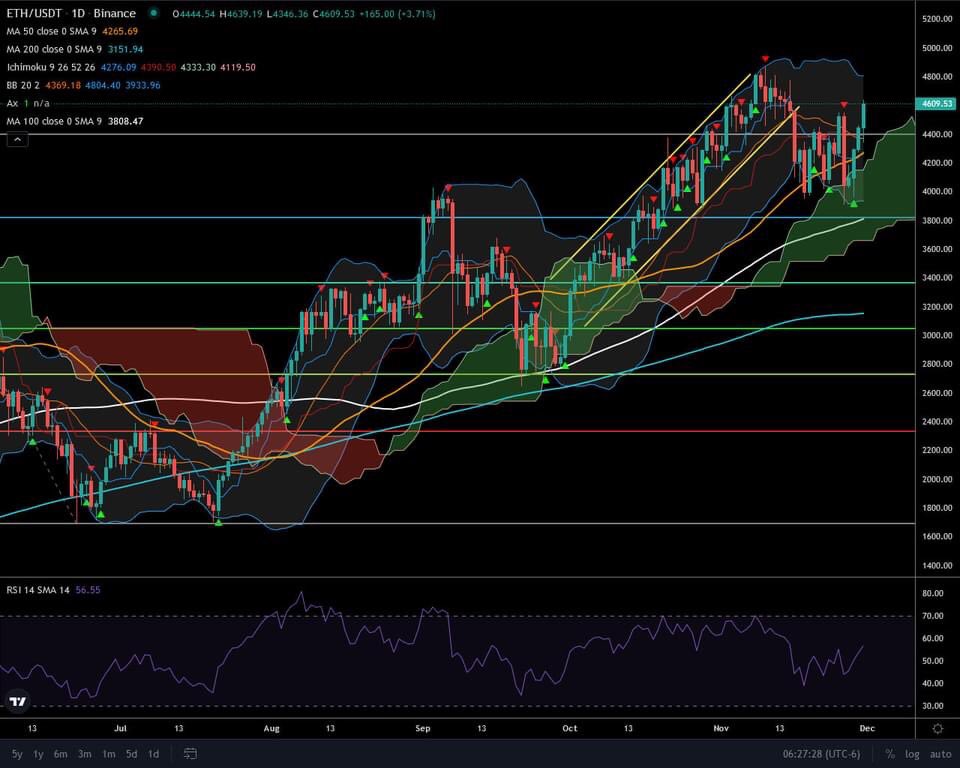Open chart settings gear at axis corner
The width and height of the screenshot is (960, 768).
pyautogui.click(x=937, y=728)
